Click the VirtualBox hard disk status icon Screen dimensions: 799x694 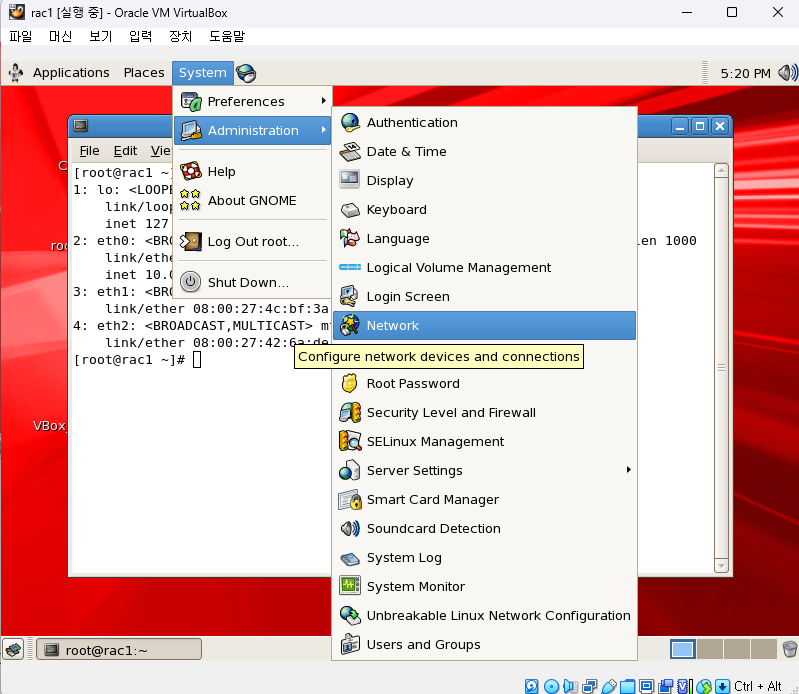(x=531, y=686)
